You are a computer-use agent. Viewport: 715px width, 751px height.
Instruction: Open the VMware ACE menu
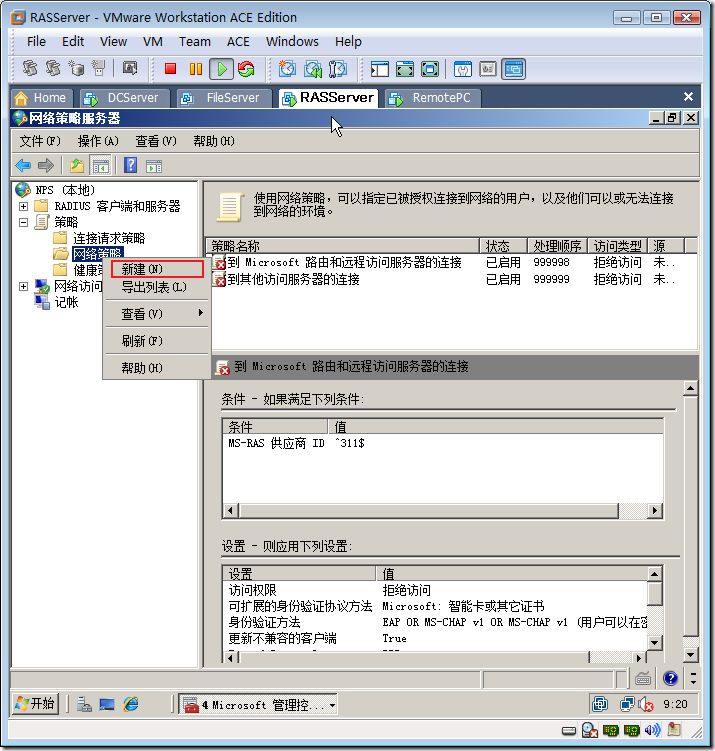(x=238, y=42)
